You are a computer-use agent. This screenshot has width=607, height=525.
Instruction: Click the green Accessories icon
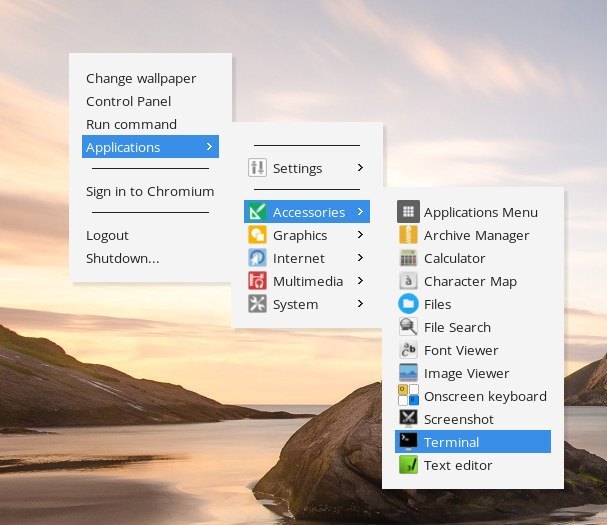pyautogui.click(x=257, y=212)
